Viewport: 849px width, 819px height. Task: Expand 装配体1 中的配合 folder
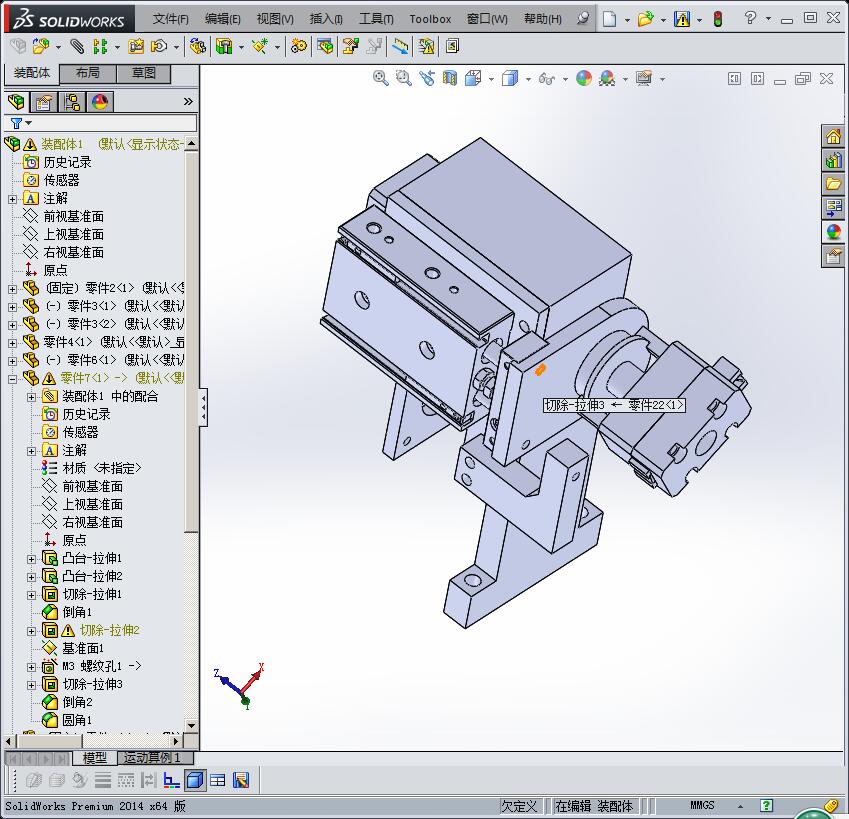[31, 397]
